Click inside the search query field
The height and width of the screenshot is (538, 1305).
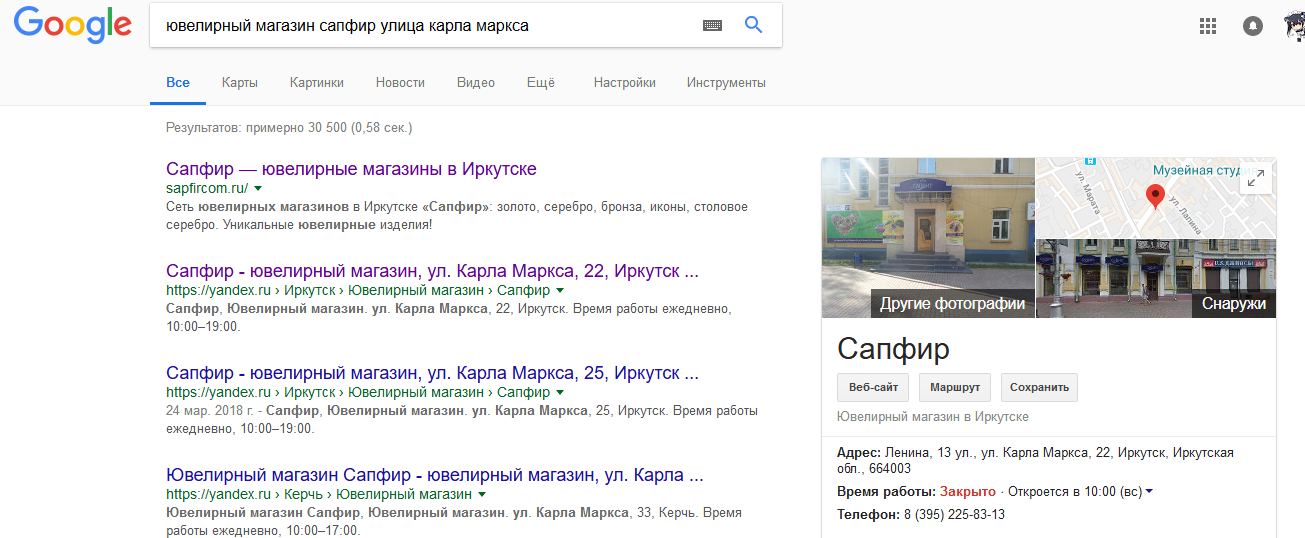click(425, 26)
